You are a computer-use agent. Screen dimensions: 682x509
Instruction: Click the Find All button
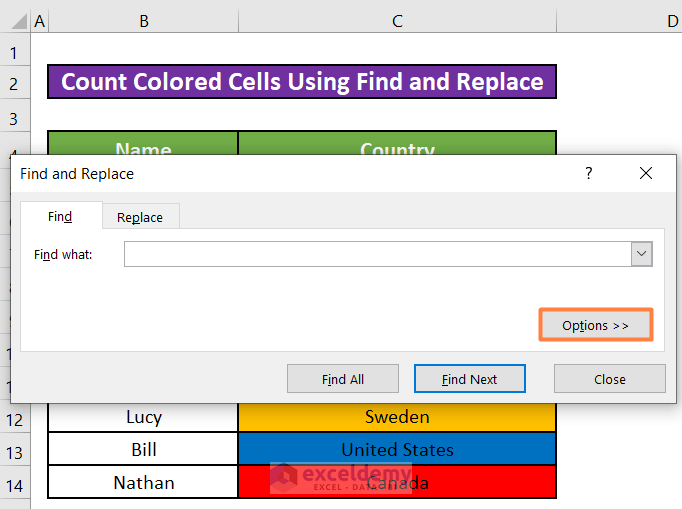342,379
